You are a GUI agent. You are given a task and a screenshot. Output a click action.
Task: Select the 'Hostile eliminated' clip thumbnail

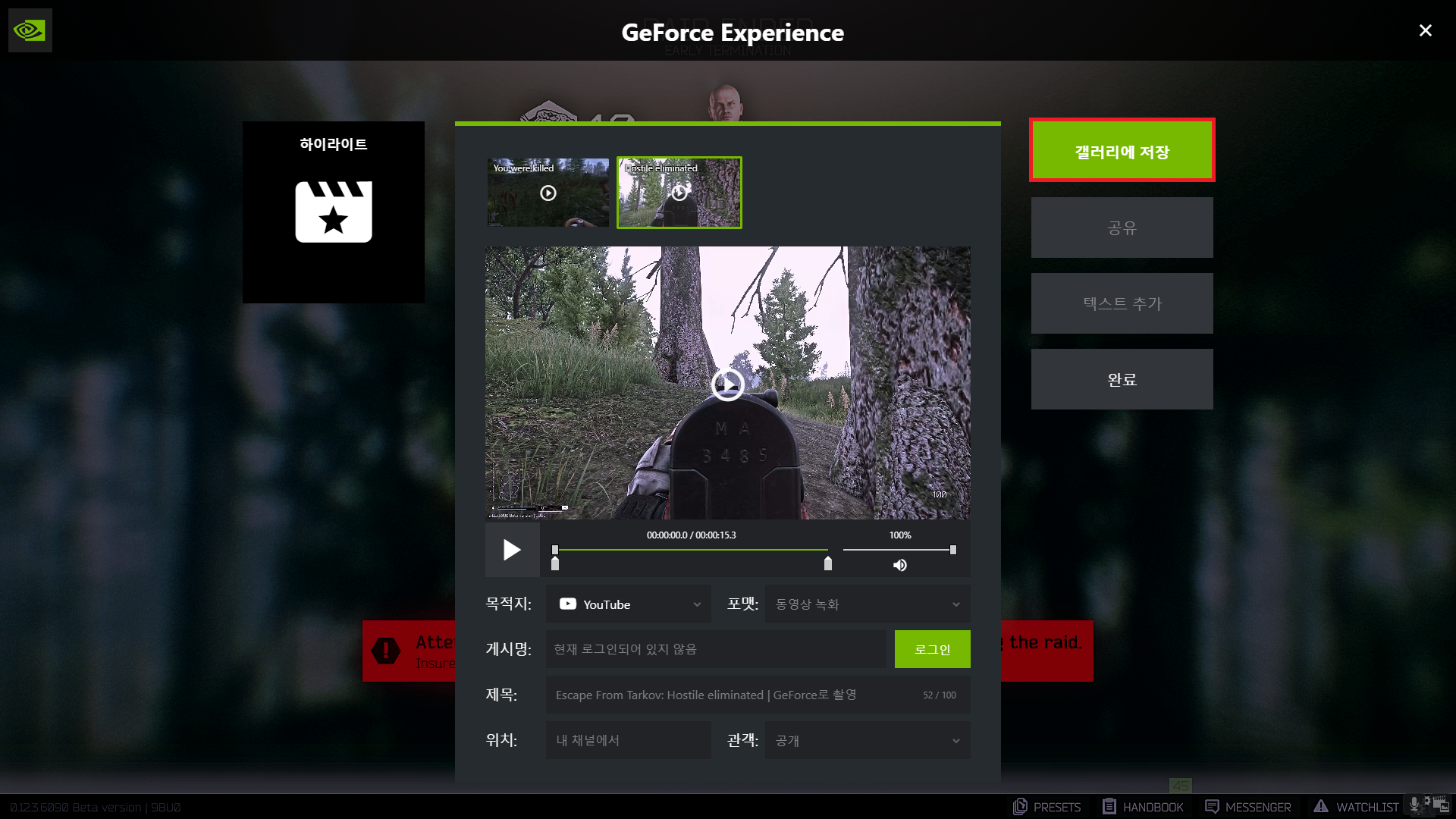[679, 193]
